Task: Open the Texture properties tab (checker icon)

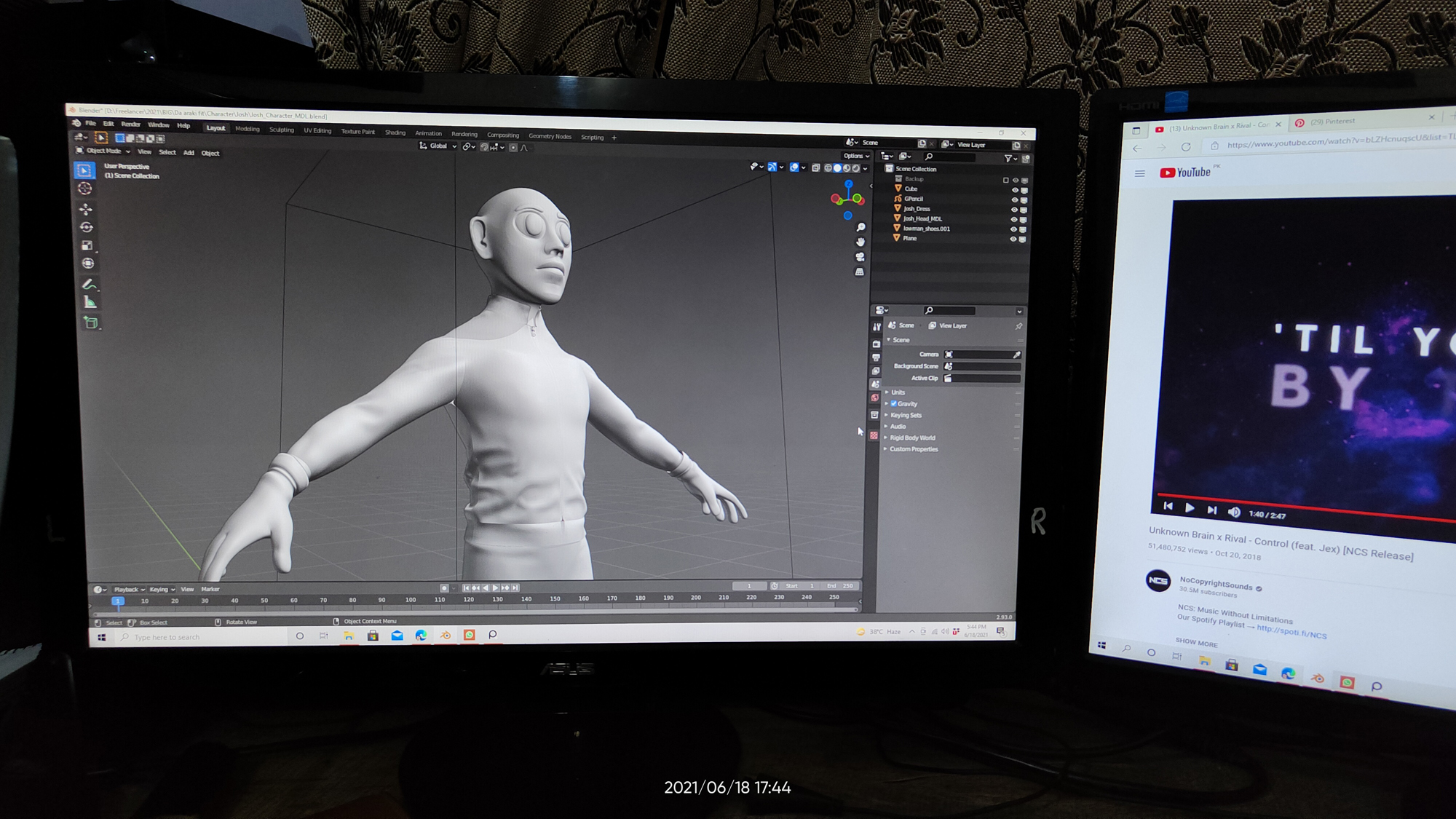Action: pyautogui.click(x=874, y=435)
